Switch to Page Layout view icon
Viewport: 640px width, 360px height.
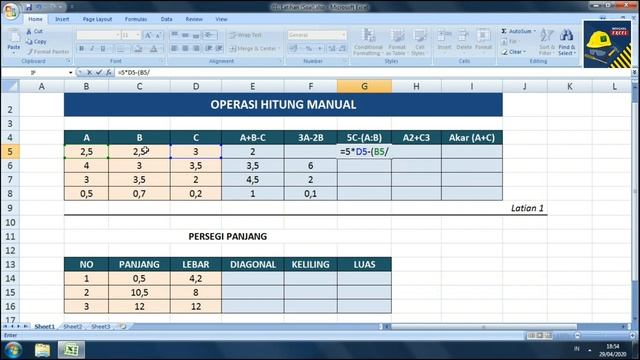click(540, 336)
